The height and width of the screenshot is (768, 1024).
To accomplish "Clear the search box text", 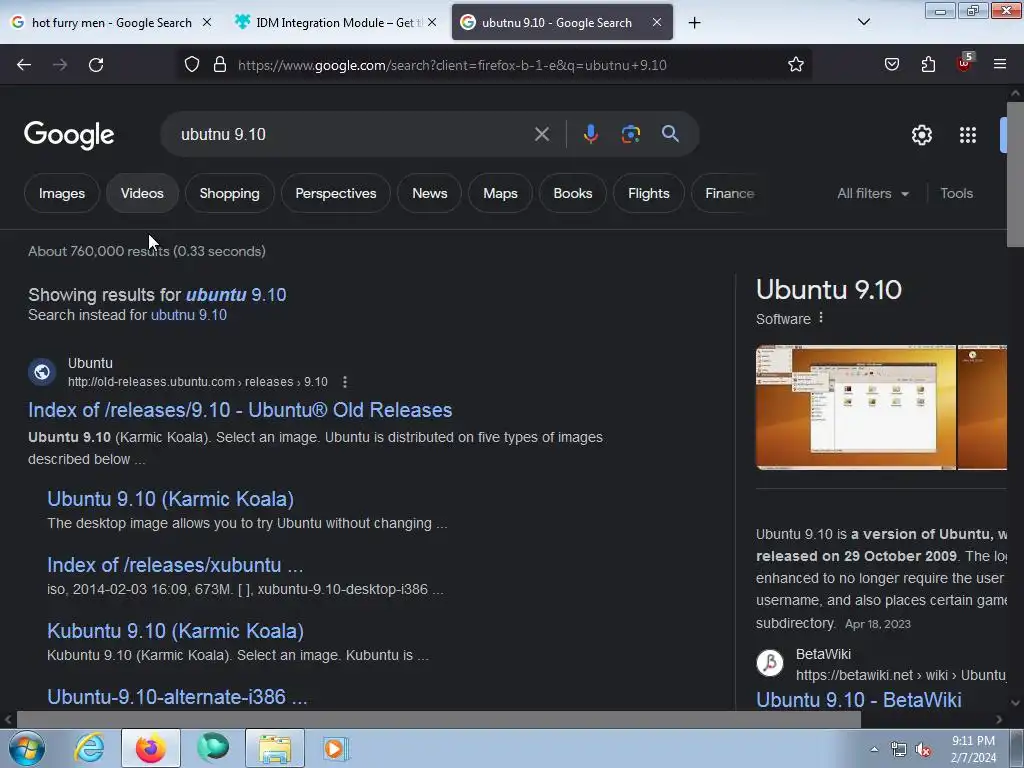I will coord(541,135).
